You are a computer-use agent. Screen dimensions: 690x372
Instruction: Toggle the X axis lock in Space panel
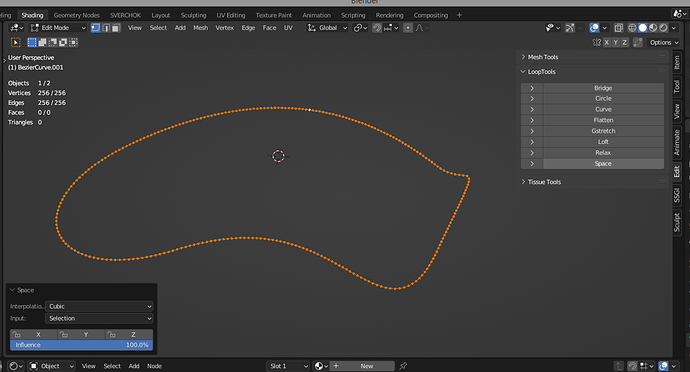click(33, 335)
